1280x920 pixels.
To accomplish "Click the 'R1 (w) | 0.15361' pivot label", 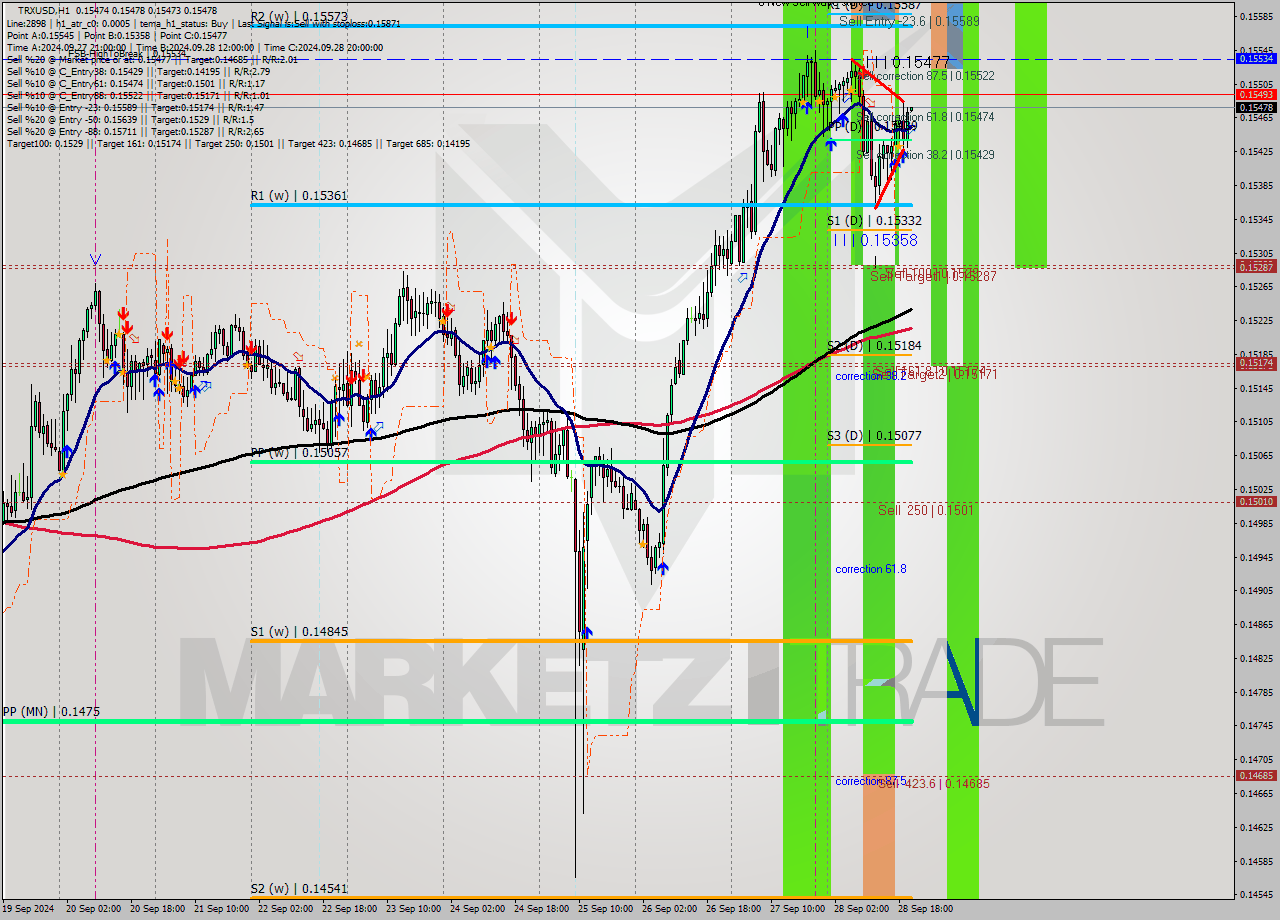I will pos(299,196).
